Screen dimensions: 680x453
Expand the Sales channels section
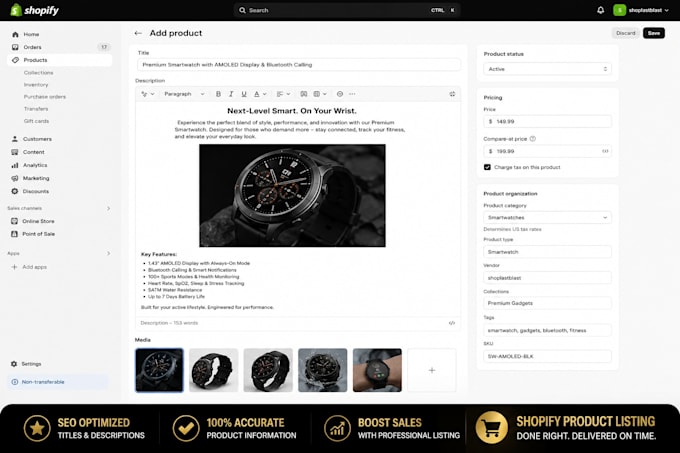coord(108,209)
